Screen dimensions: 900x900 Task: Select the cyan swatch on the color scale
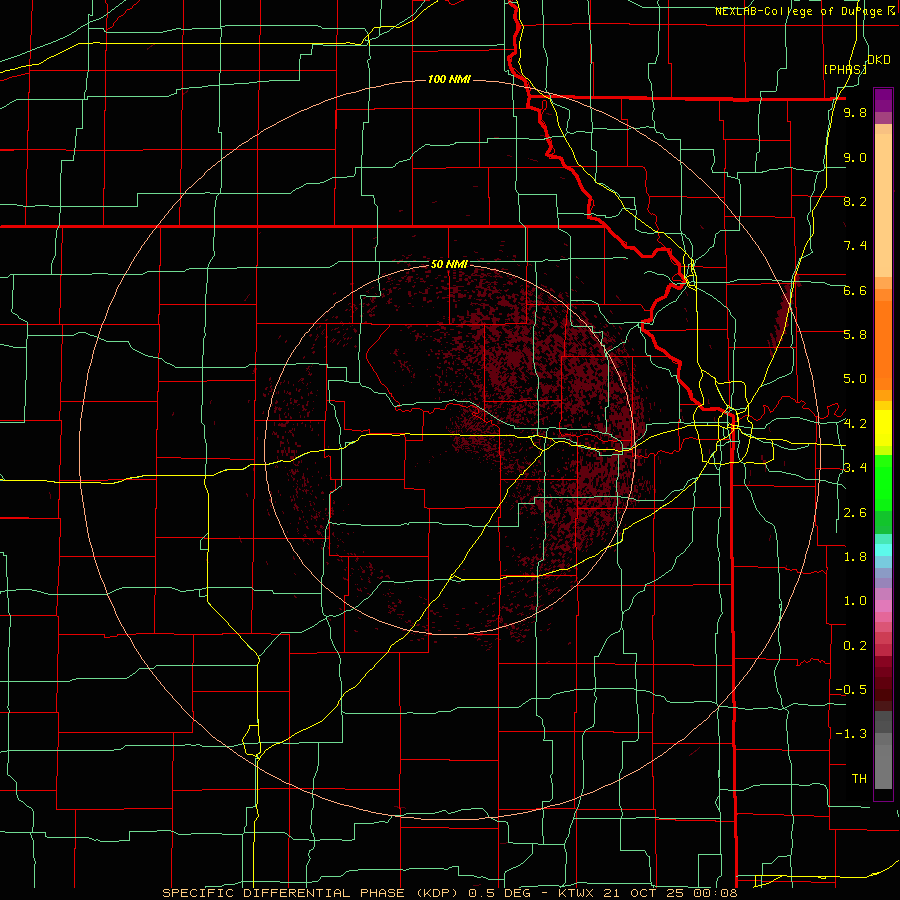[x=883, y=550]
